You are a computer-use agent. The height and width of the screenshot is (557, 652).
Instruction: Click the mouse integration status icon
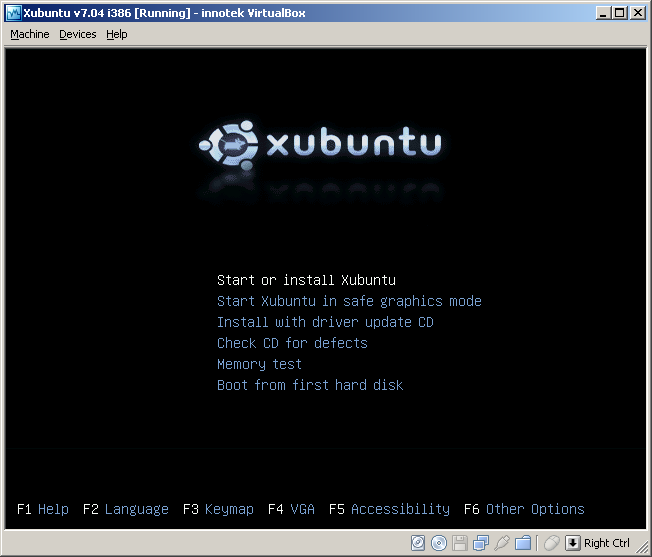[x=552, y=543]
